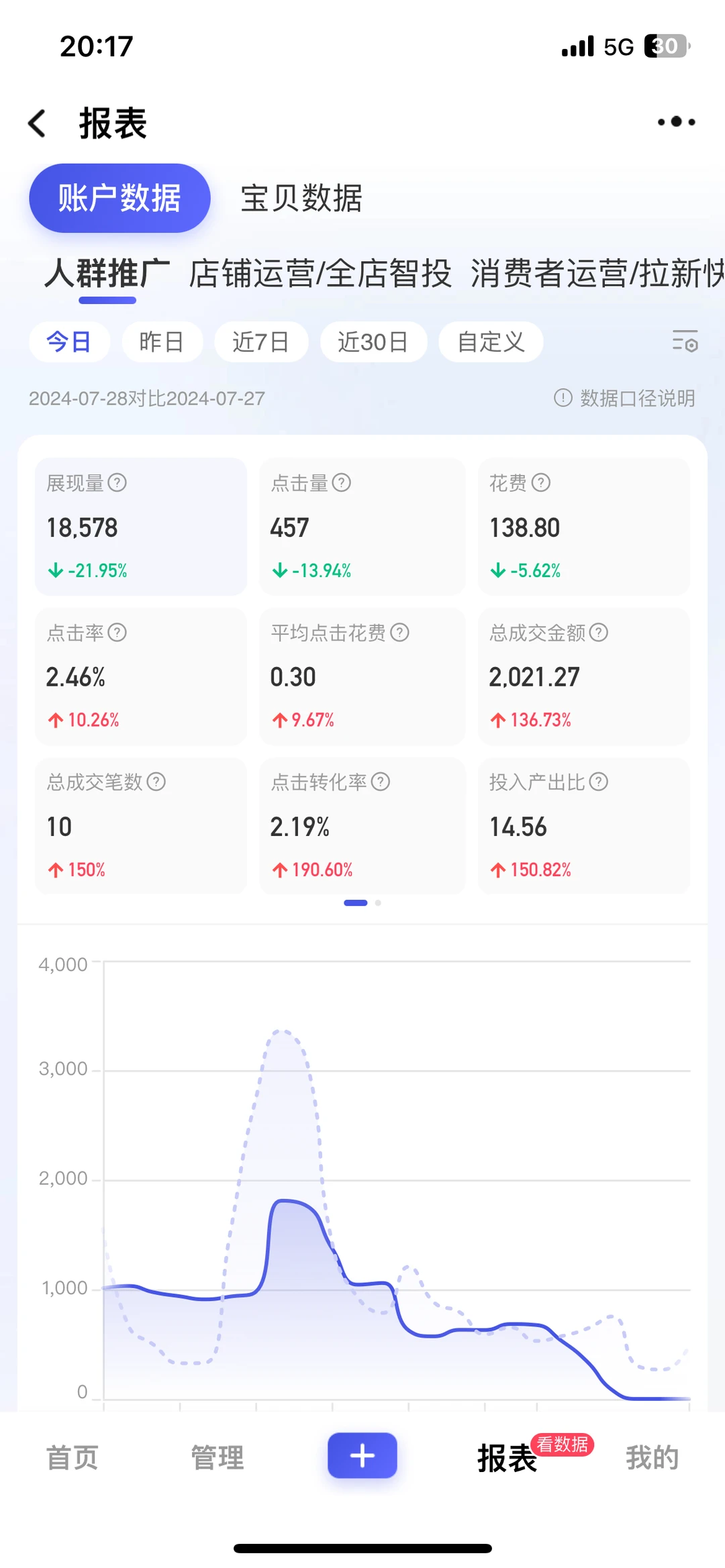Switch to 宝贝数据 tab

[301, 199]
